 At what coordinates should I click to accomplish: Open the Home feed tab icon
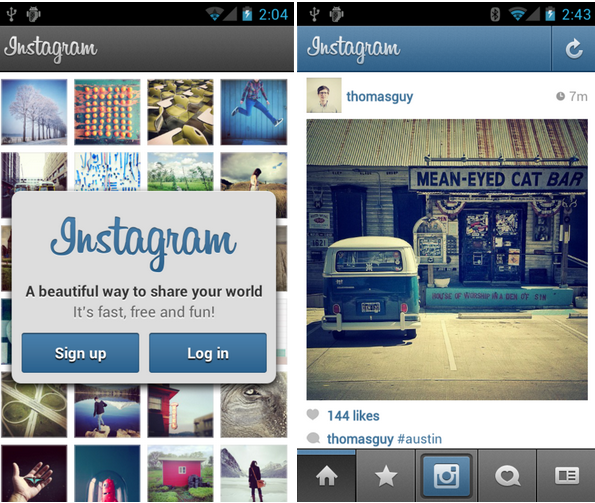326,476
